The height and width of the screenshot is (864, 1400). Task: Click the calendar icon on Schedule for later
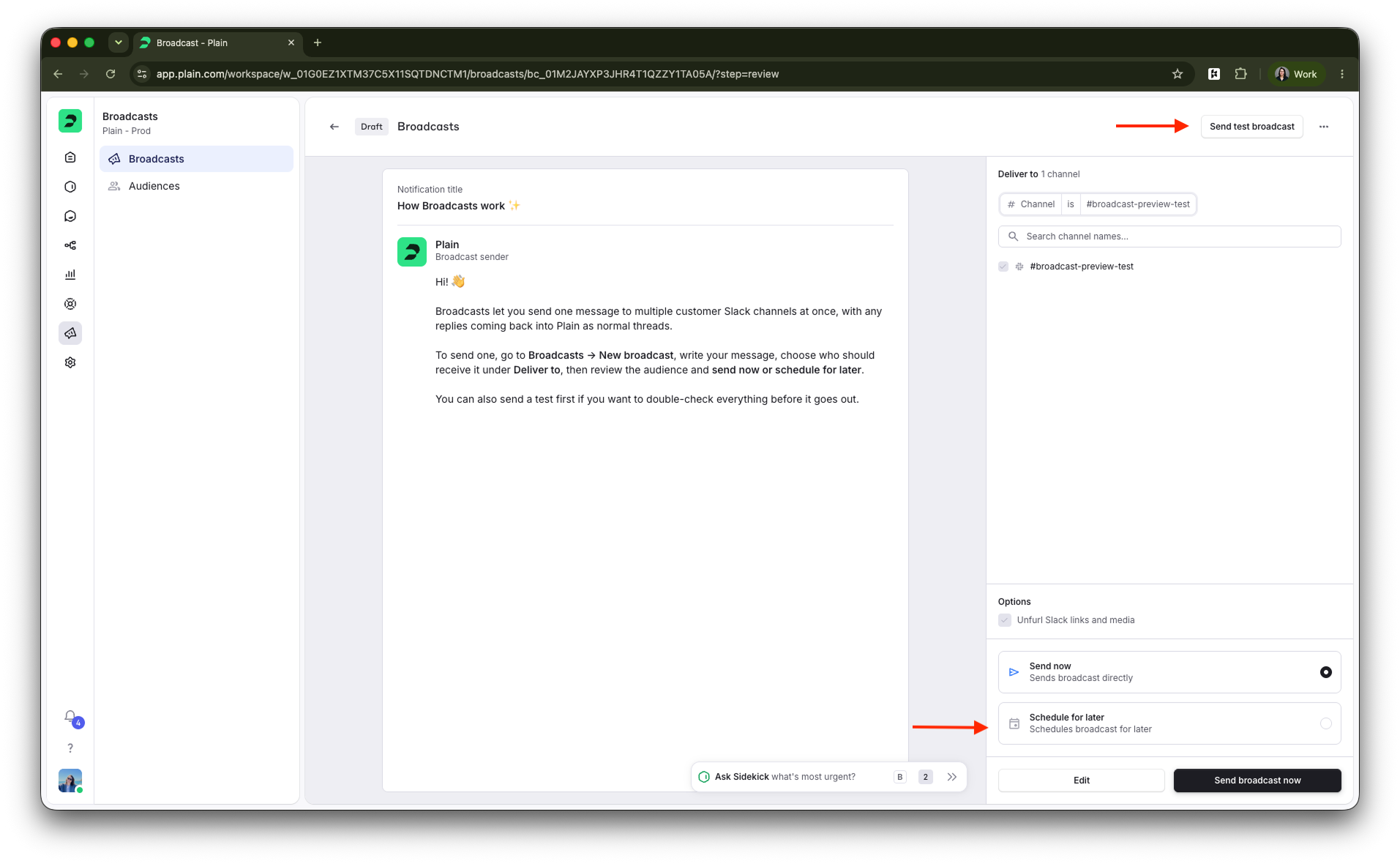pos(1014,723)
